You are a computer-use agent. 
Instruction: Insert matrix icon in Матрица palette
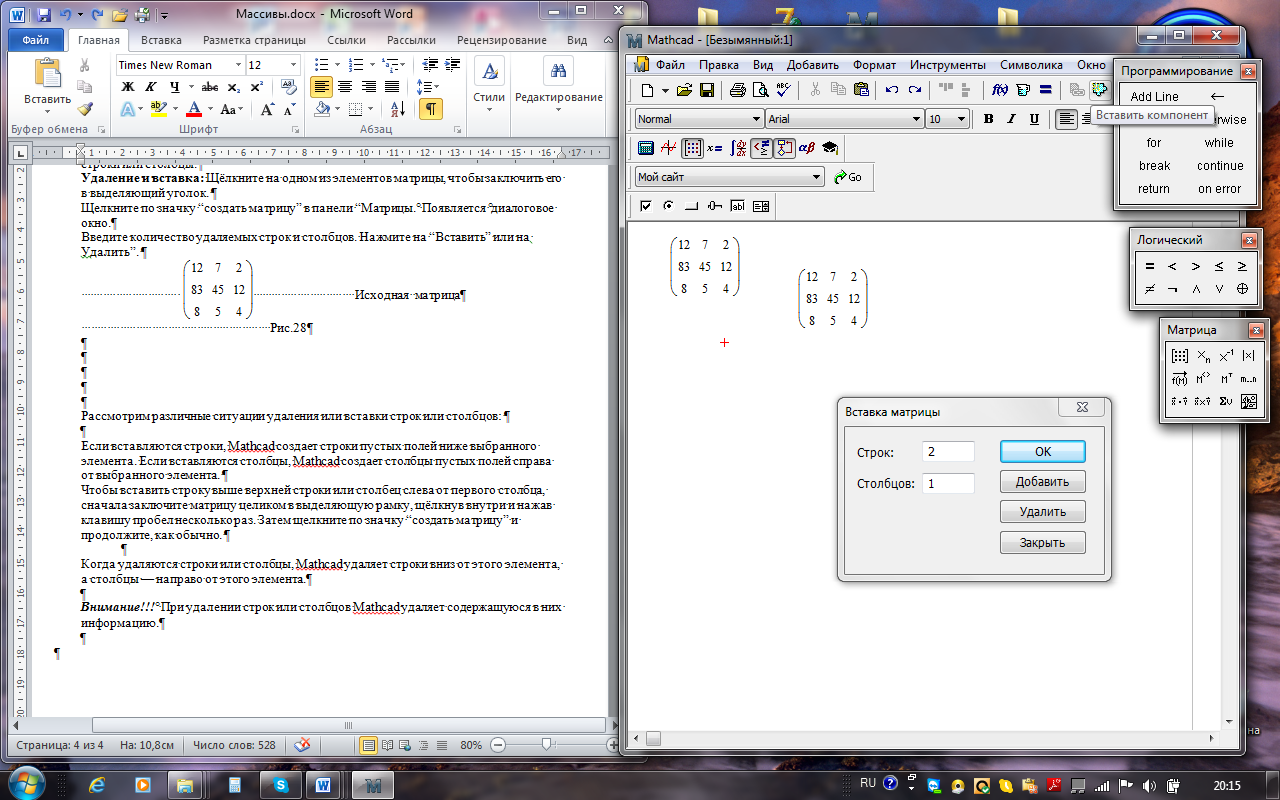(x=1179, y=355)
